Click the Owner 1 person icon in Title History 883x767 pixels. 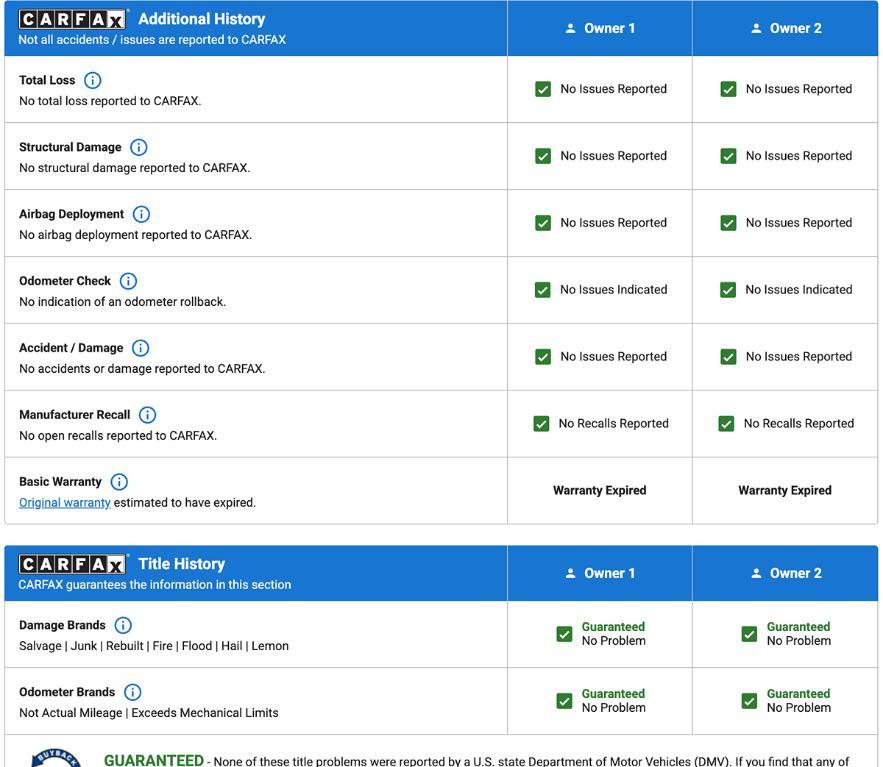(570, 573)
